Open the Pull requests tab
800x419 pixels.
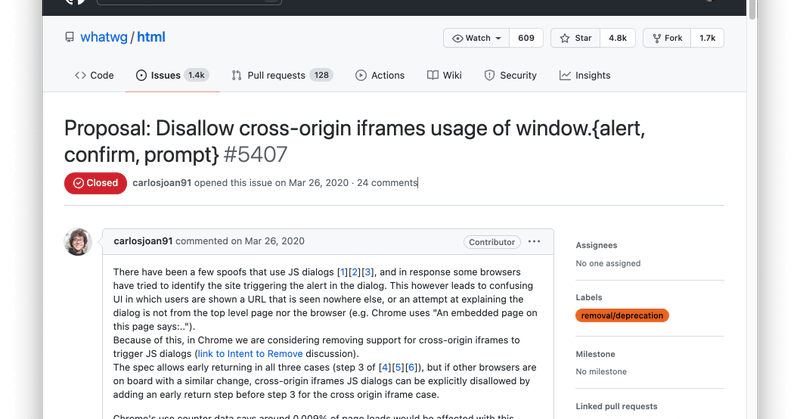click(282, 76)
